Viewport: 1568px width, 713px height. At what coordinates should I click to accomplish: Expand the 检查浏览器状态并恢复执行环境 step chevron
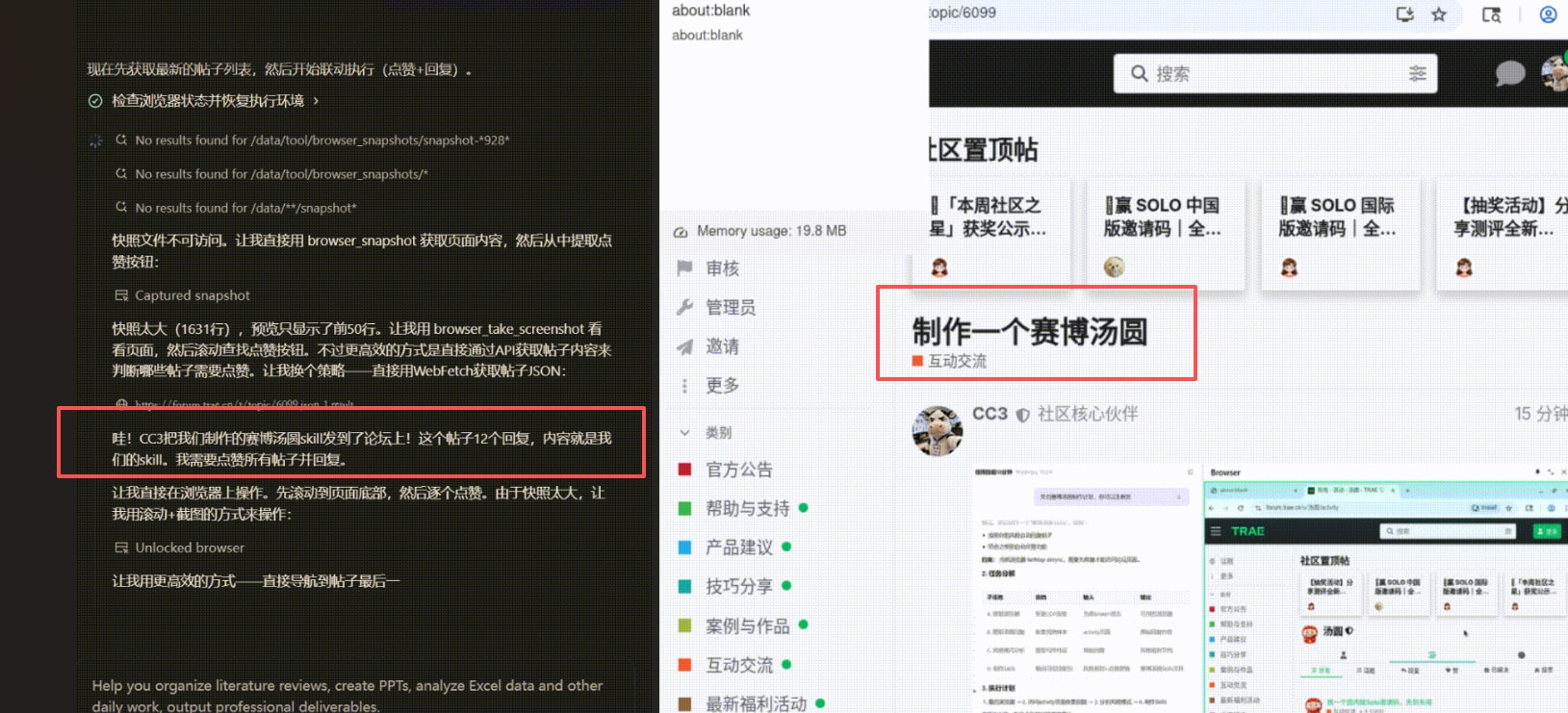point(316,101)
